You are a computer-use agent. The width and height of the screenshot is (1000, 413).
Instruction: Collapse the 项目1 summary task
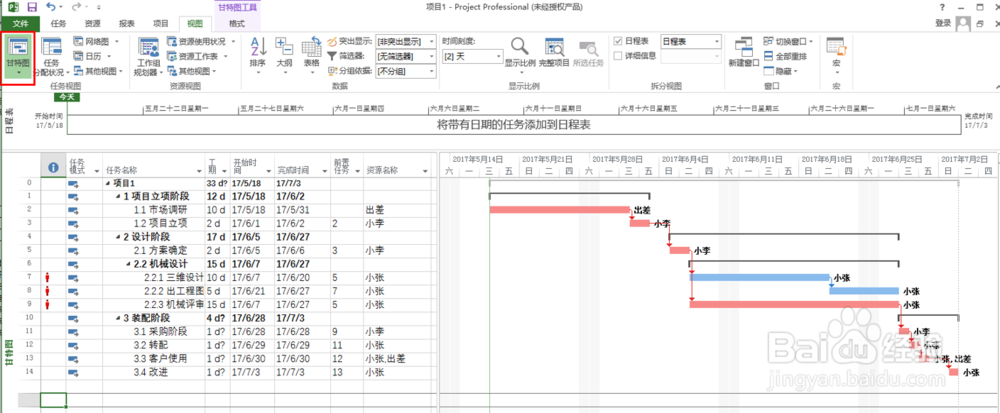point(107,184)
